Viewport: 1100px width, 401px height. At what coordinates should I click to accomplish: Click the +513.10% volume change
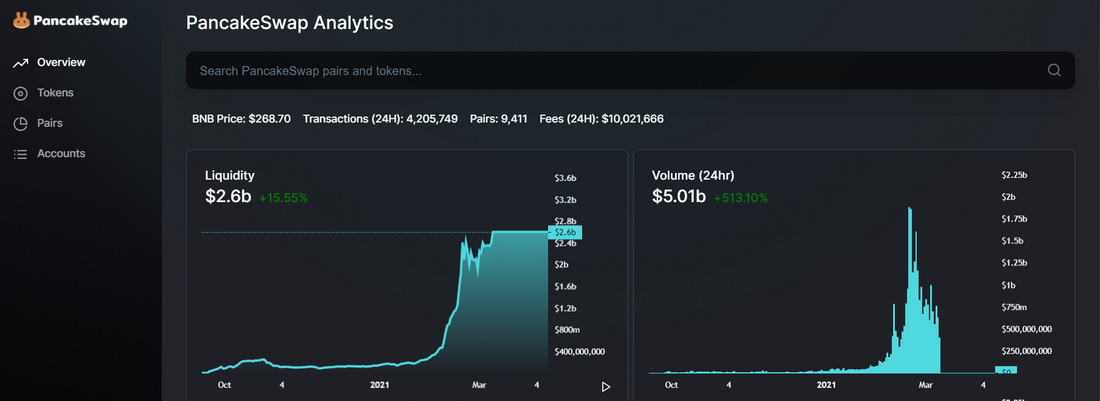coord(741,198)
